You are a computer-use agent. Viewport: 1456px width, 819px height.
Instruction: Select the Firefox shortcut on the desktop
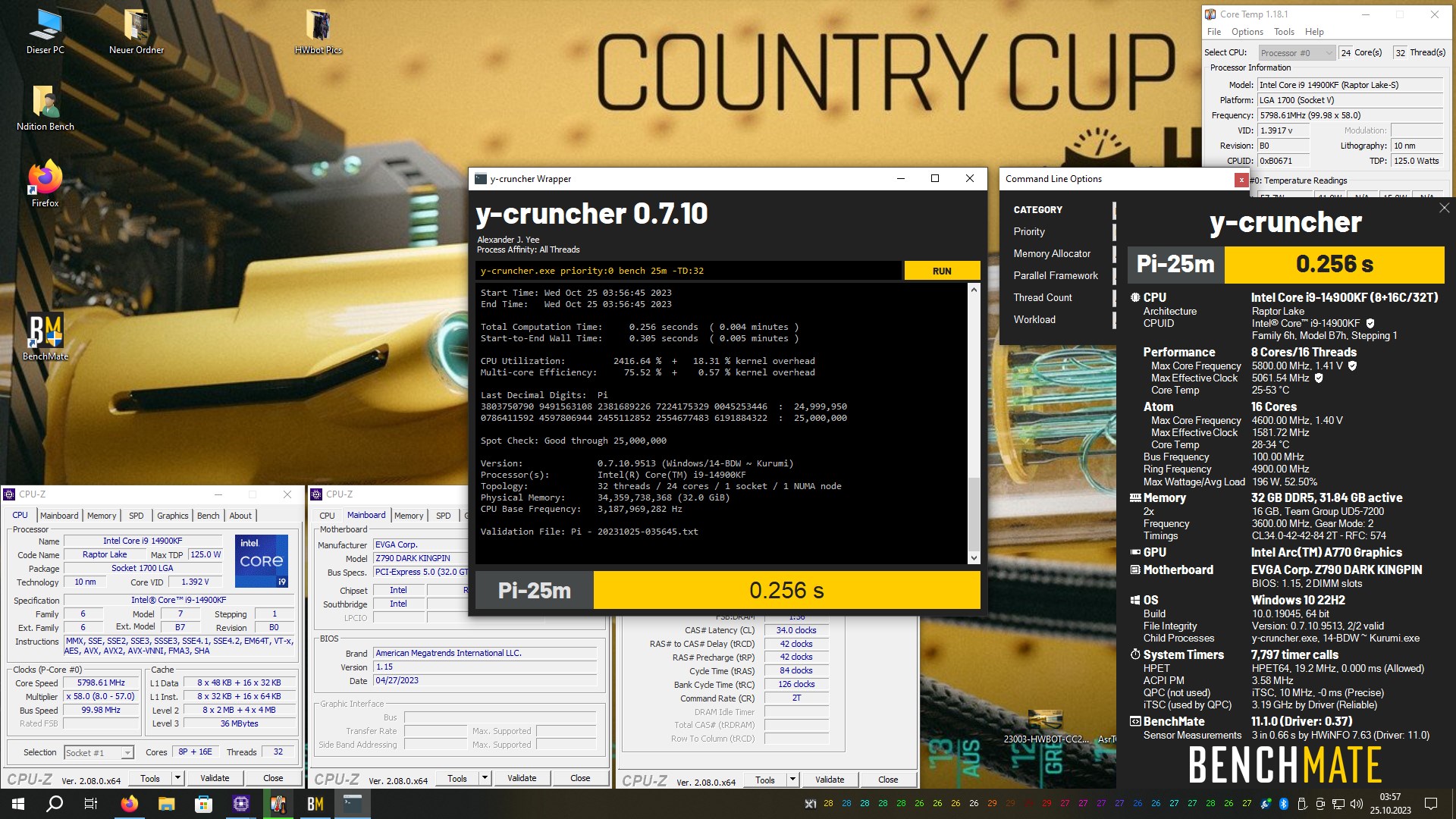pyautogui.click(x=45, y=184)
